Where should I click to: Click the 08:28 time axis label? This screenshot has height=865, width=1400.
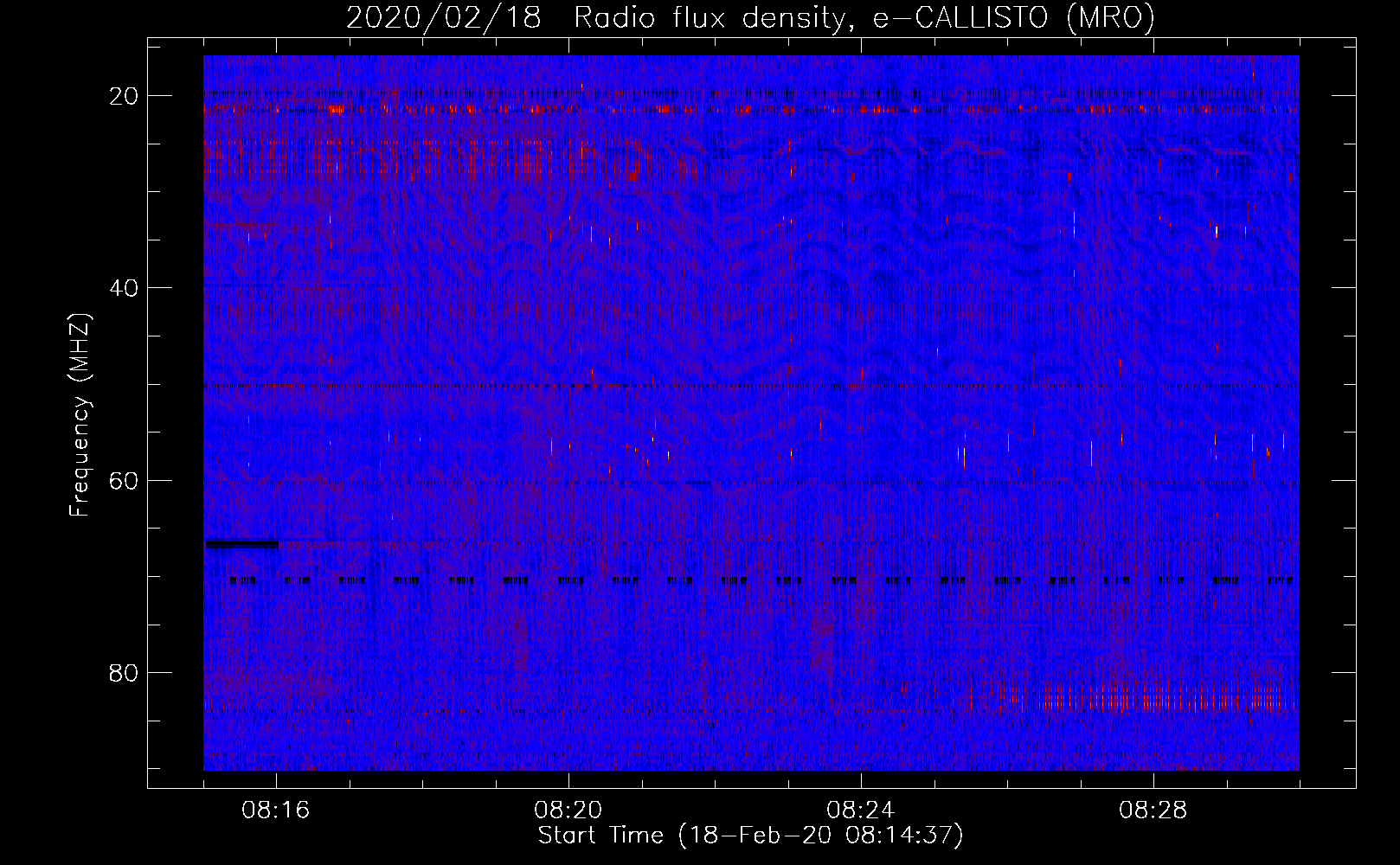[1153, 811]
